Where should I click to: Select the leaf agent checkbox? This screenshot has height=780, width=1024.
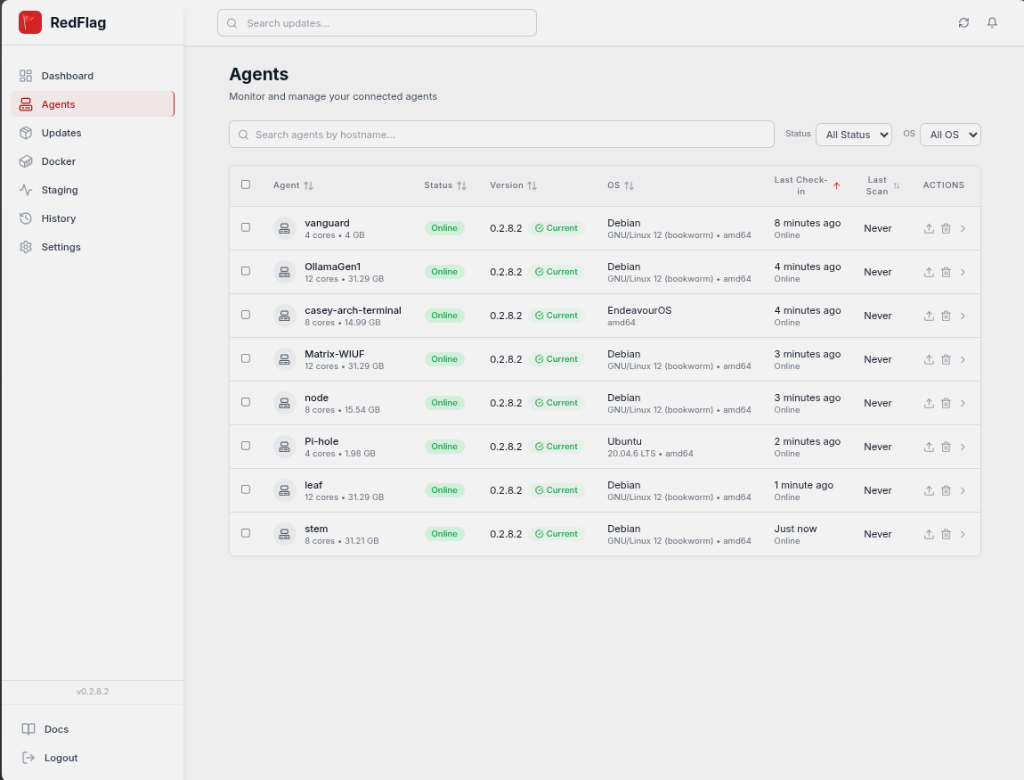click(246, 489)
